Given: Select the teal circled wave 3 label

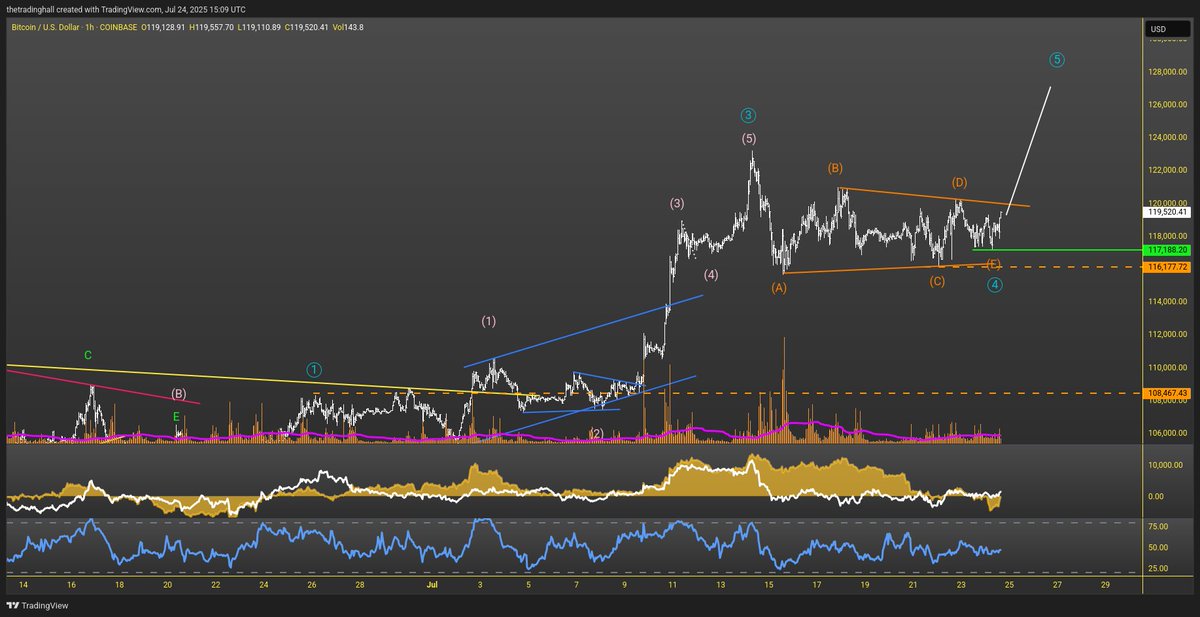Looking at the screenshot, I should point(748,115).
